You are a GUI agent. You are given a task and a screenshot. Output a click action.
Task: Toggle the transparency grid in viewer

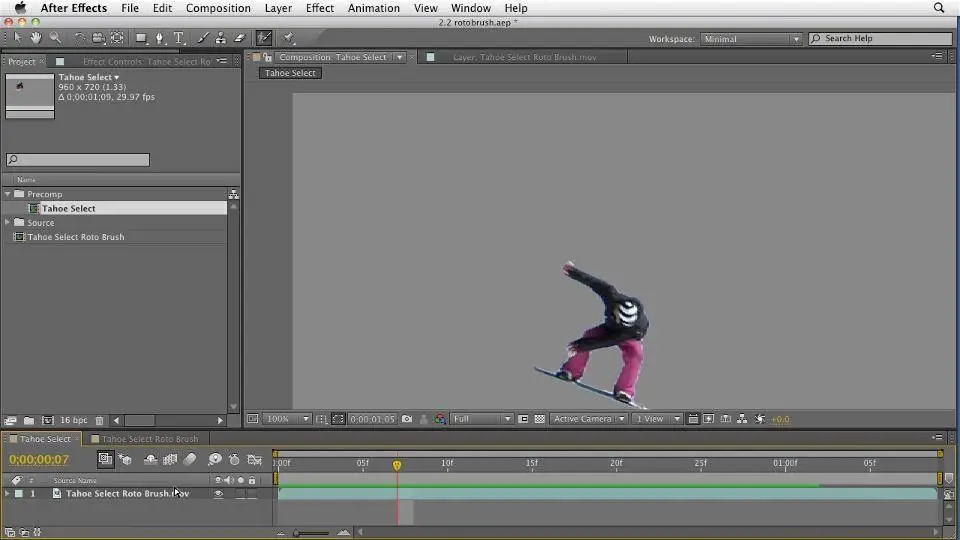(540, 419)
